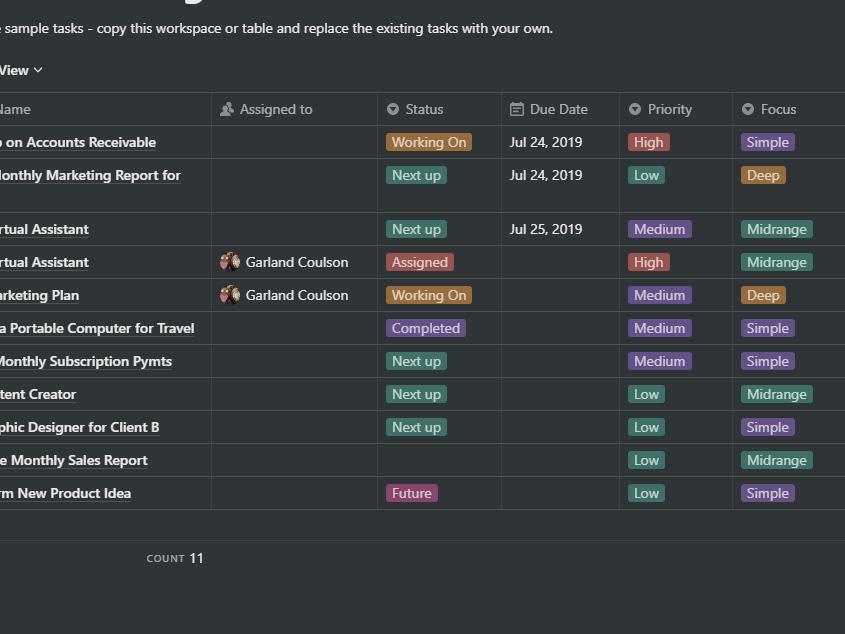Open the Future status tag
The height and width of the screenshot is (634, 845).
coord(411,493)
